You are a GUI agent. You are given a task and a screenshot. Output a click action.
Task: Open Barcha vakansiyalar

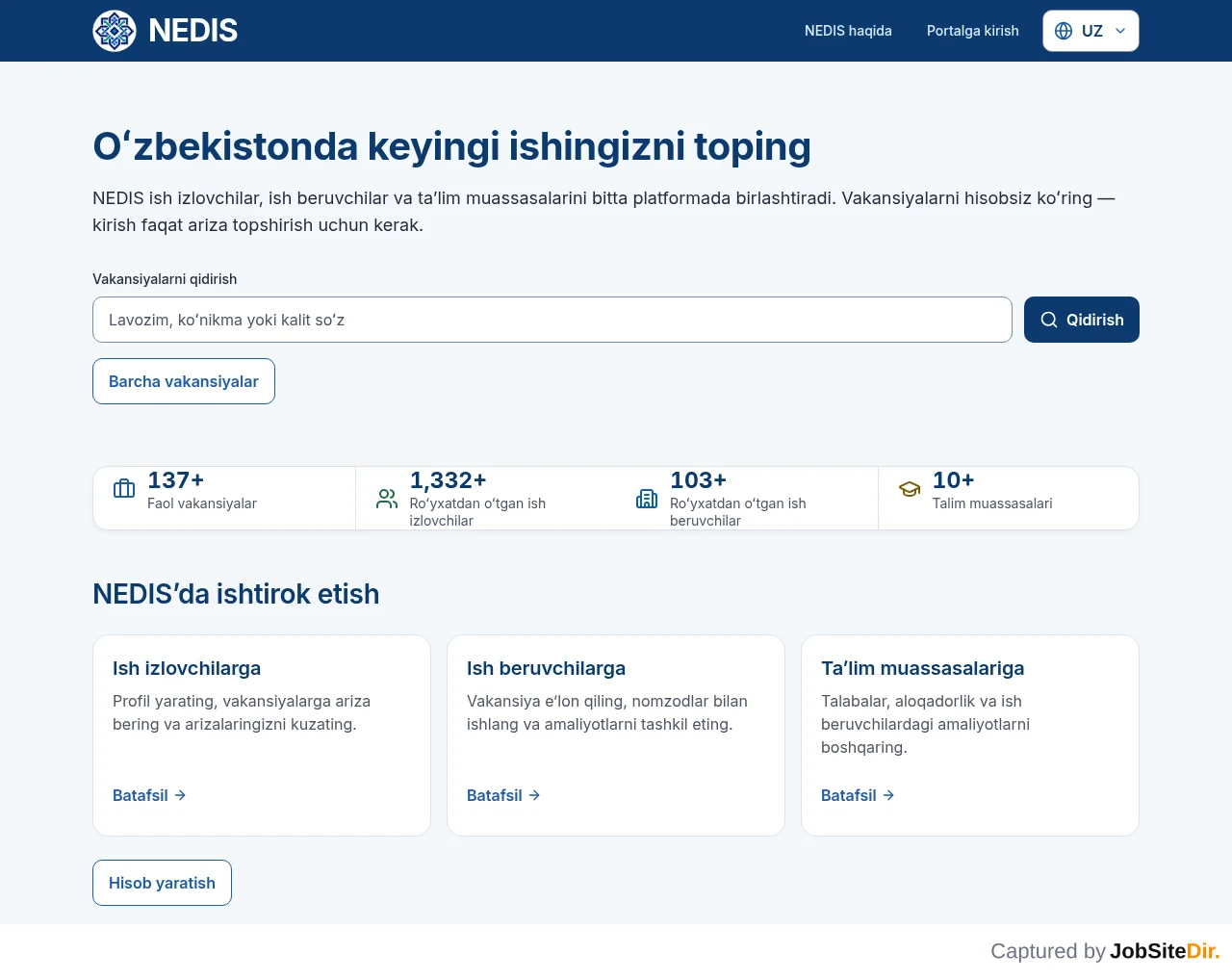pyautogui.click(x=184, y=381)
